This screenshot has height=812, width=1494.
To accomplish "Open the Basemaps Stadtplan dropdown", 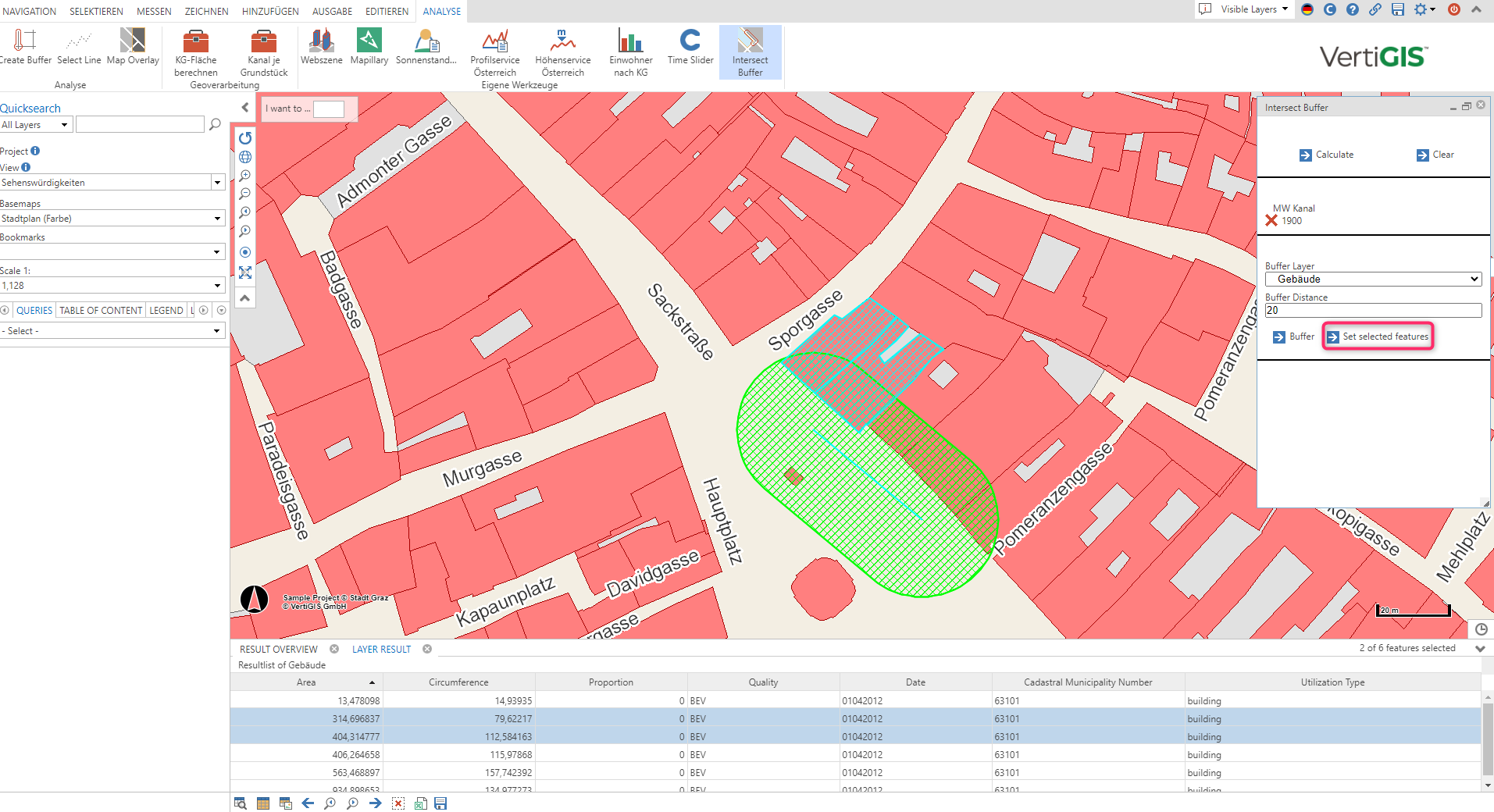I will pos(112,219).
